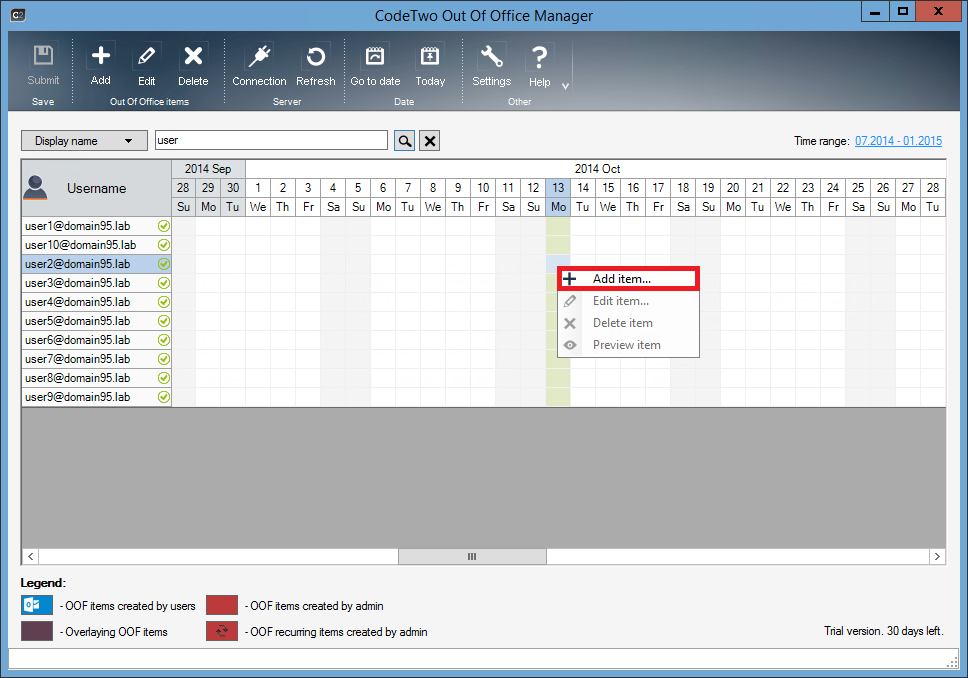Click the recurring admin OOF items legend icon
968x678 pixels.
pos(222,631)
